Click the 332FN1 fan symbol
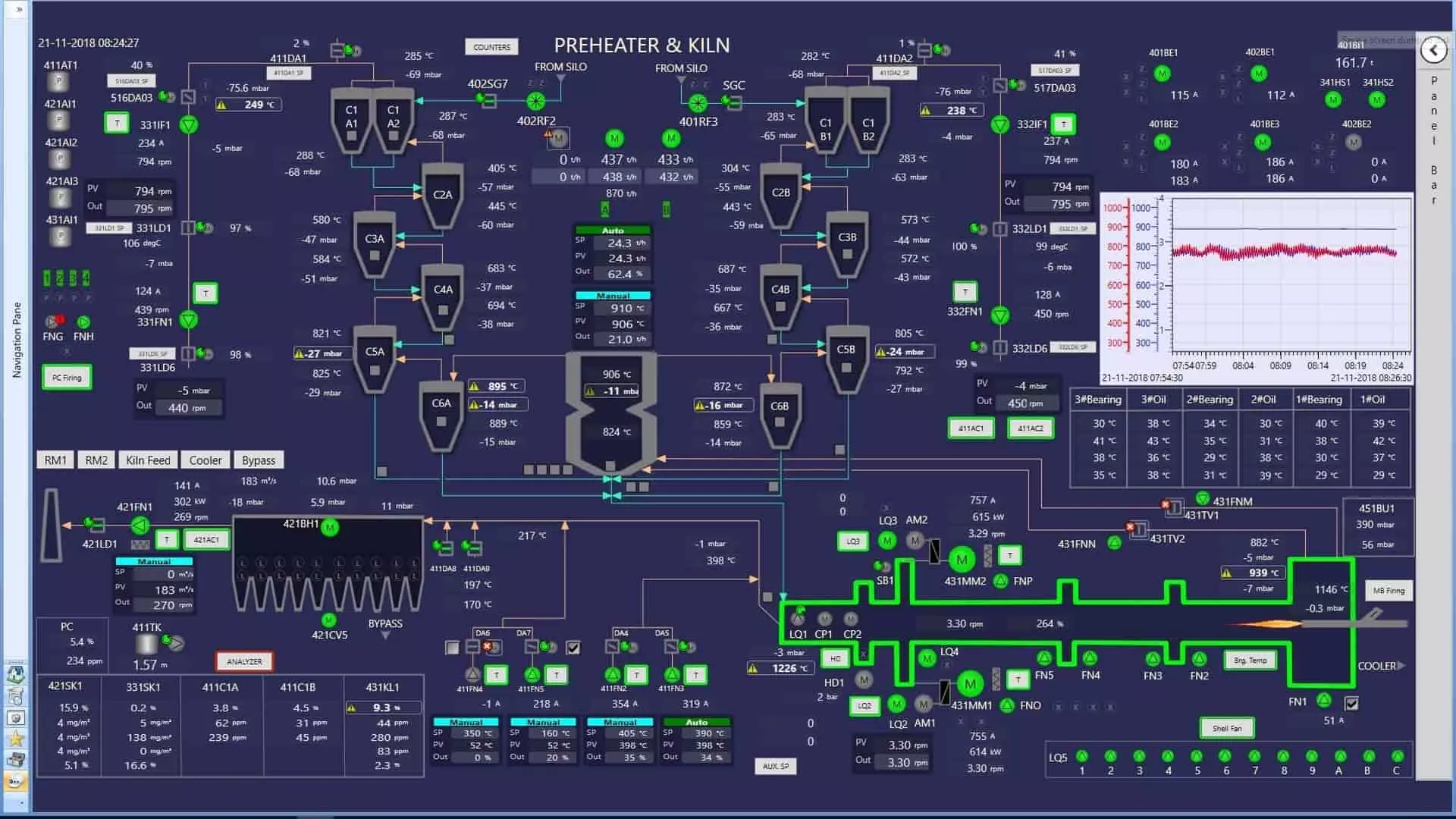Image resolution: width=1456 pixels, height=819 pixels. coord(1001,315)
